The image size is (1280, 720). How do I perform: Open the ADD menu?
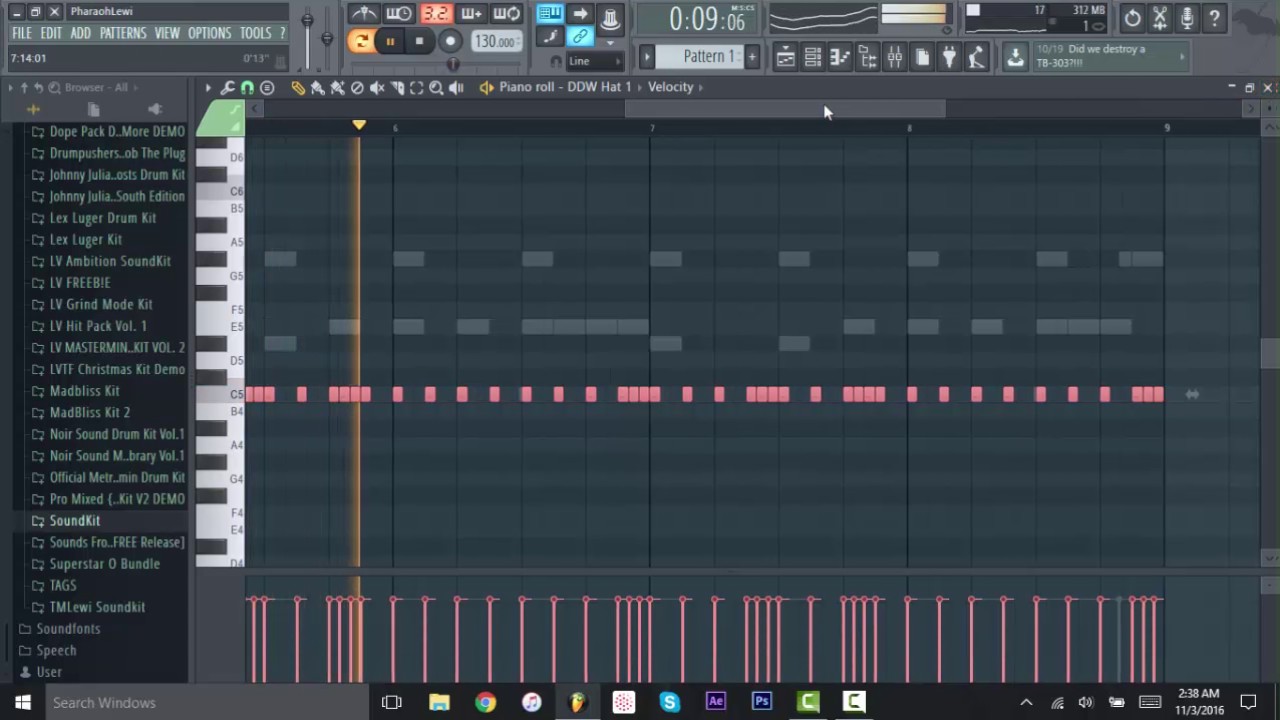click(x=81, y=33)
